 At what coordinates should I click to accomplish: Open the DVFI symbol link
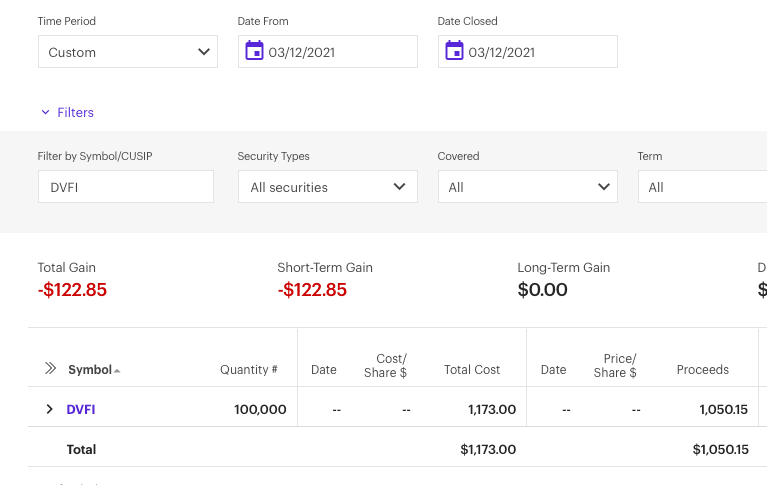[81, 409]
